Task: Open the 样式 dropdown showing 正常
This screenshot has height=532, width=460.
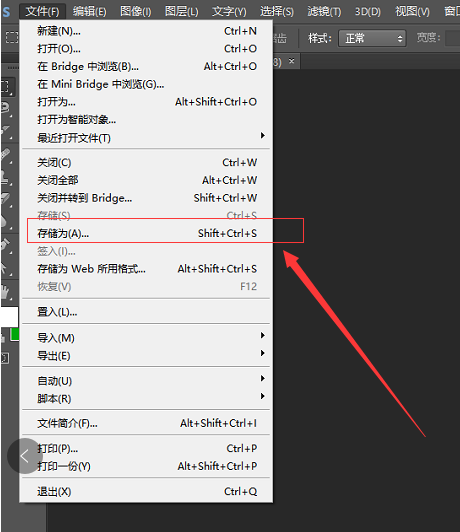Action: [x=372, y=38]
